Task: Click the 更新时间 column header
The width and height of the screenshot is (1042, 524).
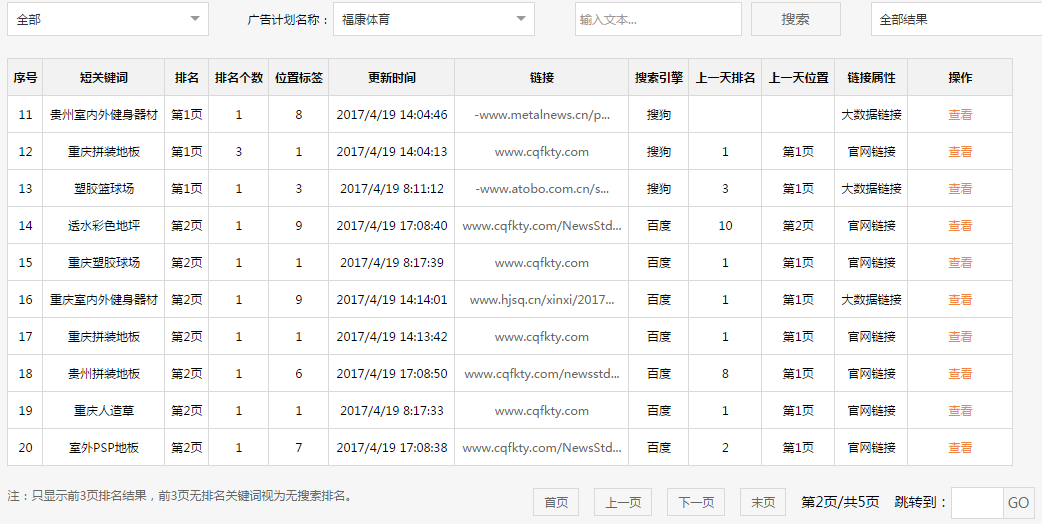Action: point(391,78)
